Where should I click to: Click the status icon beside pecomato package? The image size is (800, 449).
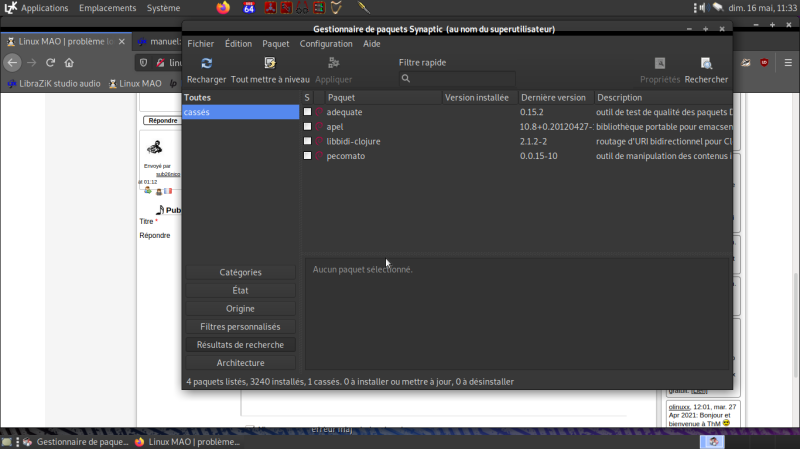319,156
